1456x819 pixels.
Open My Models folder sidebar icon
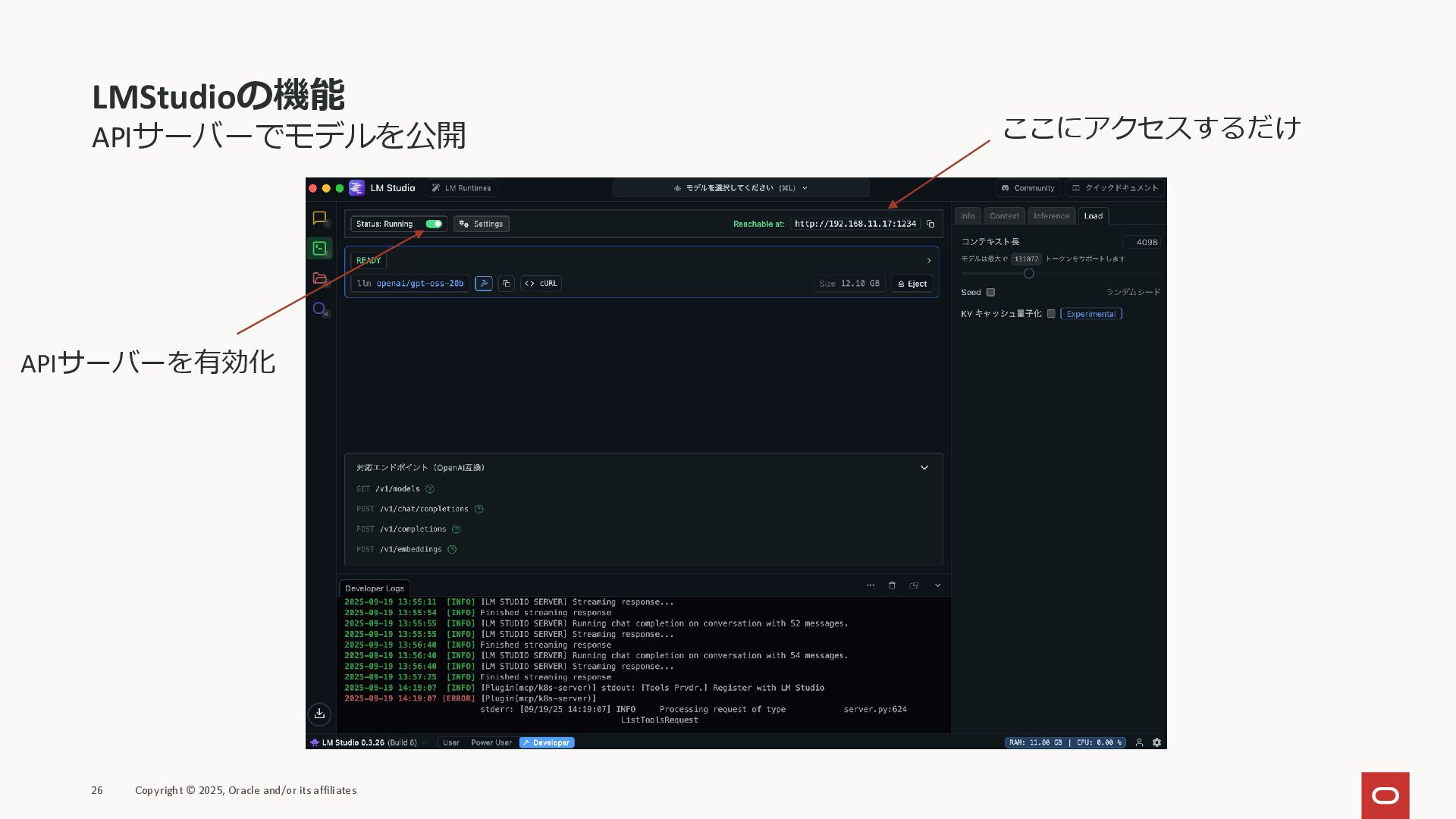319,278
